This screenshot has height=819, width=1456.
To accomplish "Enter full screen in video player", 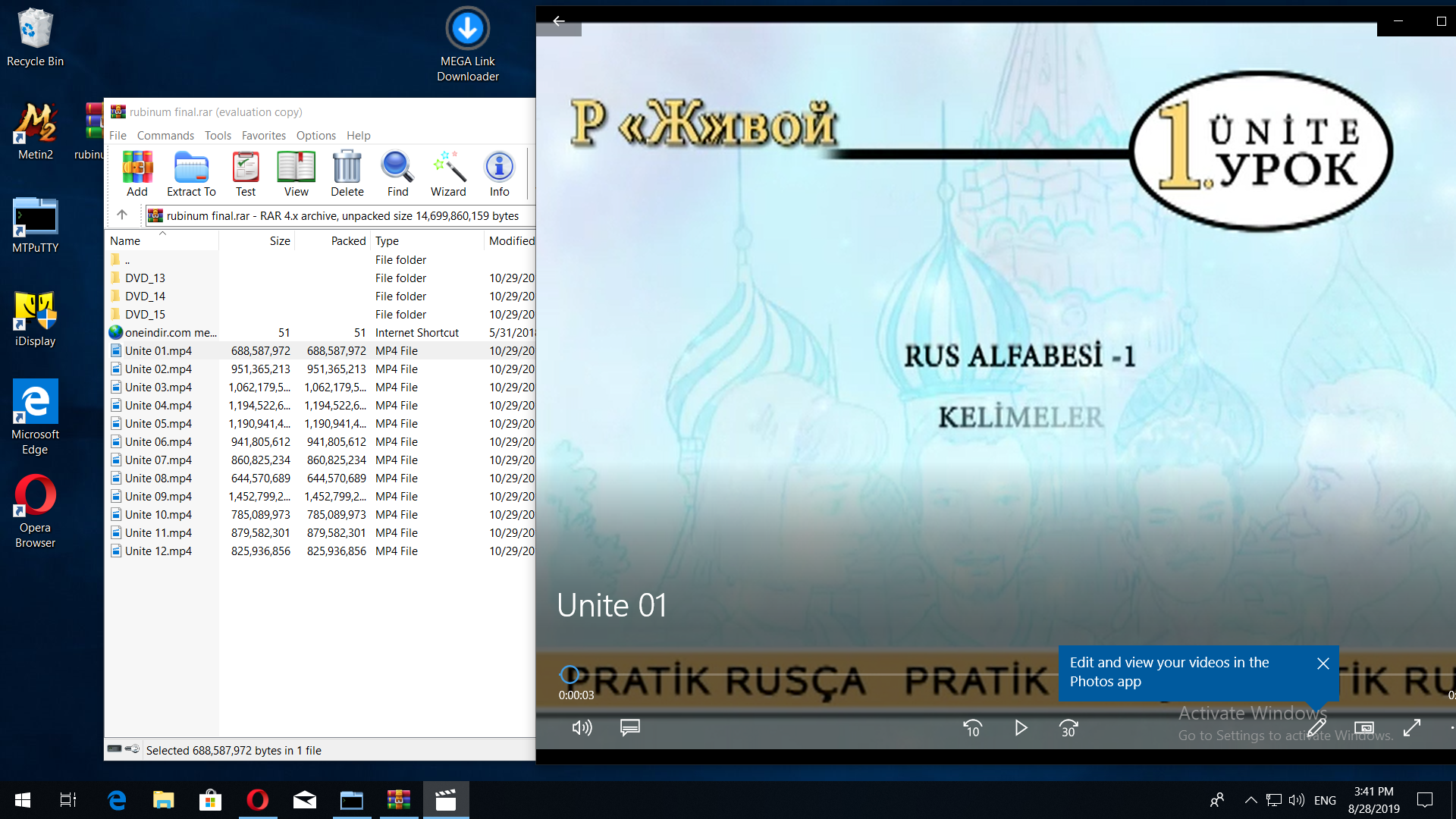I will click(x=1412, y=728).
